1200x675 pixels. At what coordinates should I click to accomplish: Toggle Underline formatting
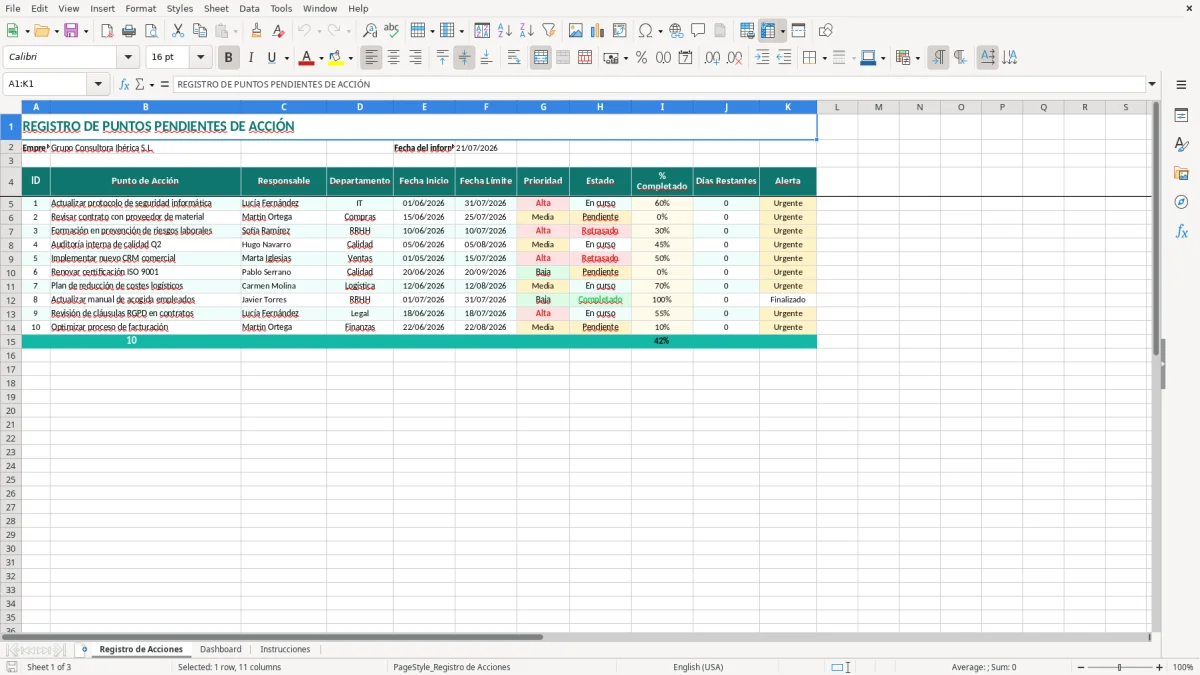(x=272, y=58)
